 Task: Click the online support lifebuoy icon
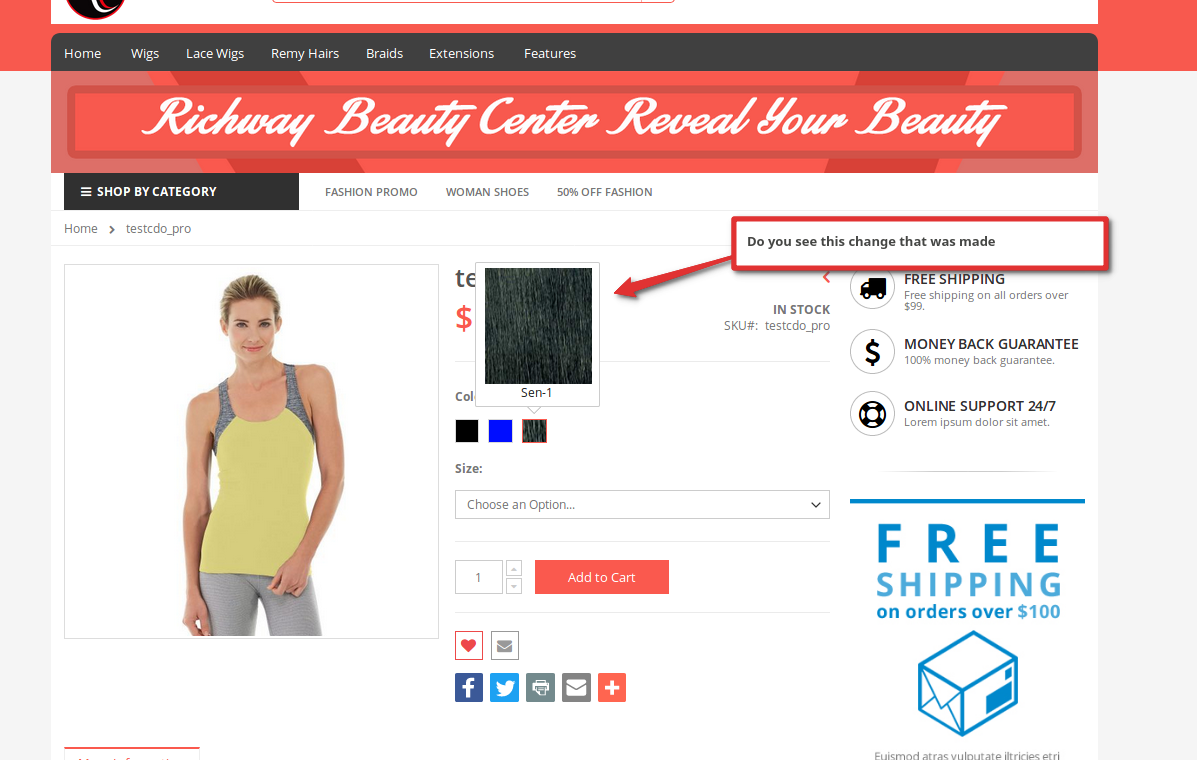click(x=873, y=414)
